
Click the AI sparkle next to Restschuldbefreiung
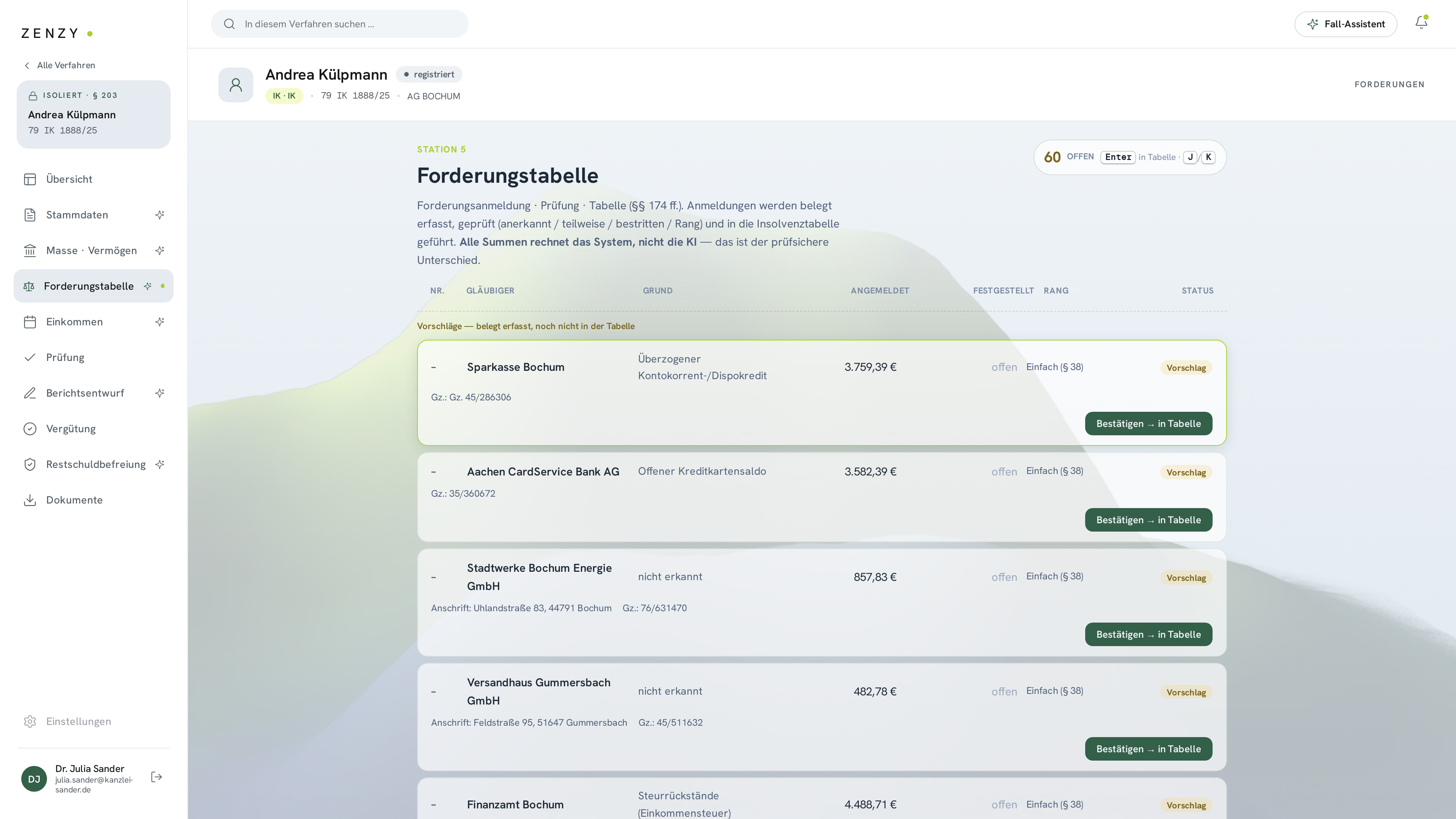click(160, 464)
